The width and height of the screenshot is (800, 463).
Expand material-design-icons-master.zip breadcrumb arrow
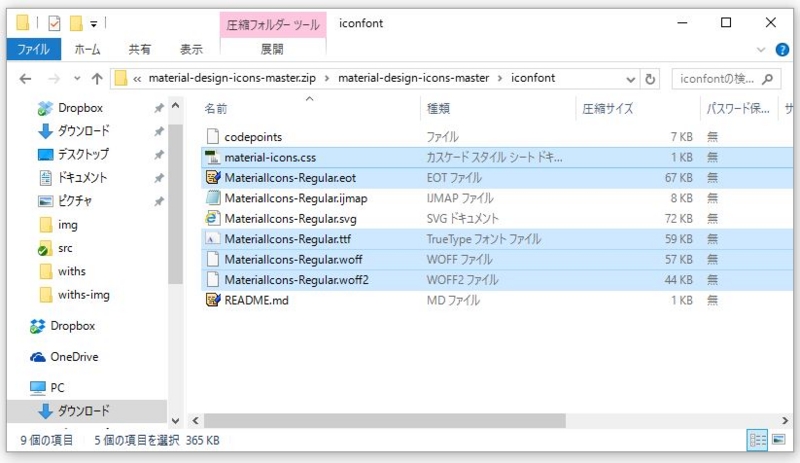[327, 79]
